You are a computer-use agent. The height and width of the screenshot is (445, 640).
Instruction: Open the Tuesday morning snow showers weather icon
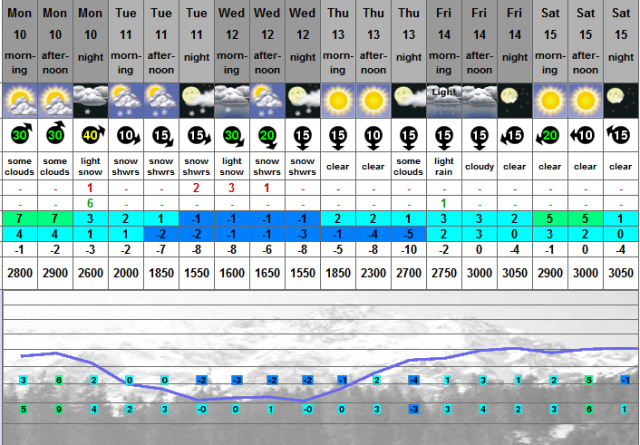126,101
